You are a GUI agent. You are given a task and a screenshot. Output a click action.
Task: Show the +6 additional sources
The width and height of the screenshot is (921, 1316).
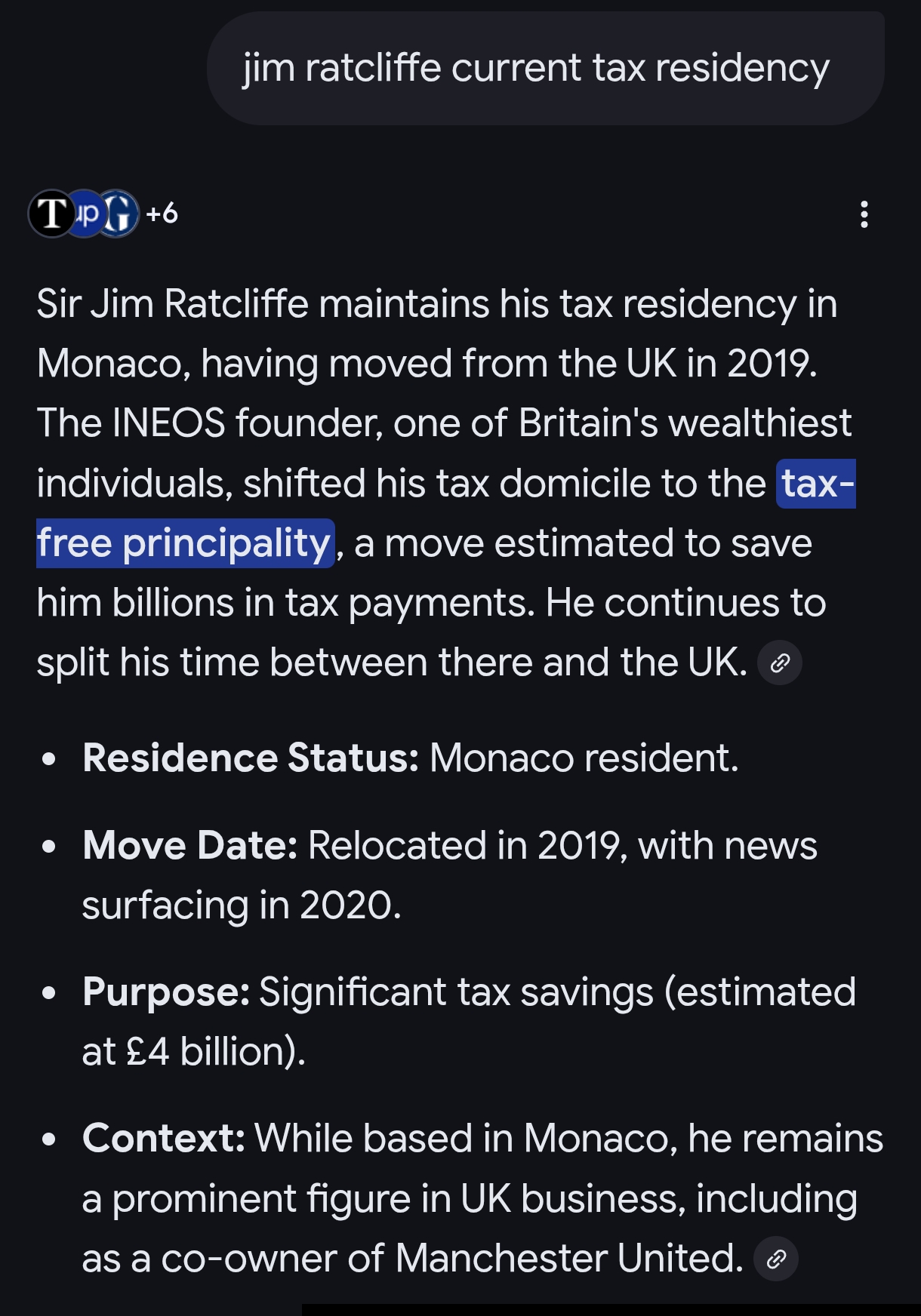[x=162, y=214]
